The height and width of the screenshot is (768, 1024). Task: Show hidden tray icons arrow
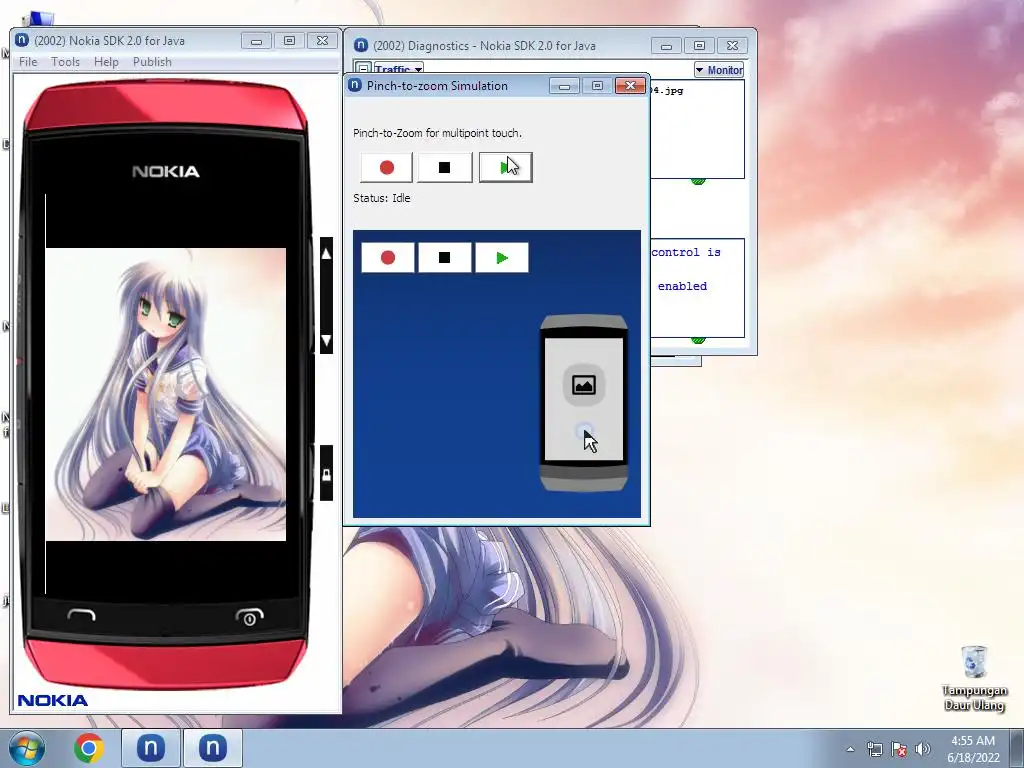coord(850,749)
